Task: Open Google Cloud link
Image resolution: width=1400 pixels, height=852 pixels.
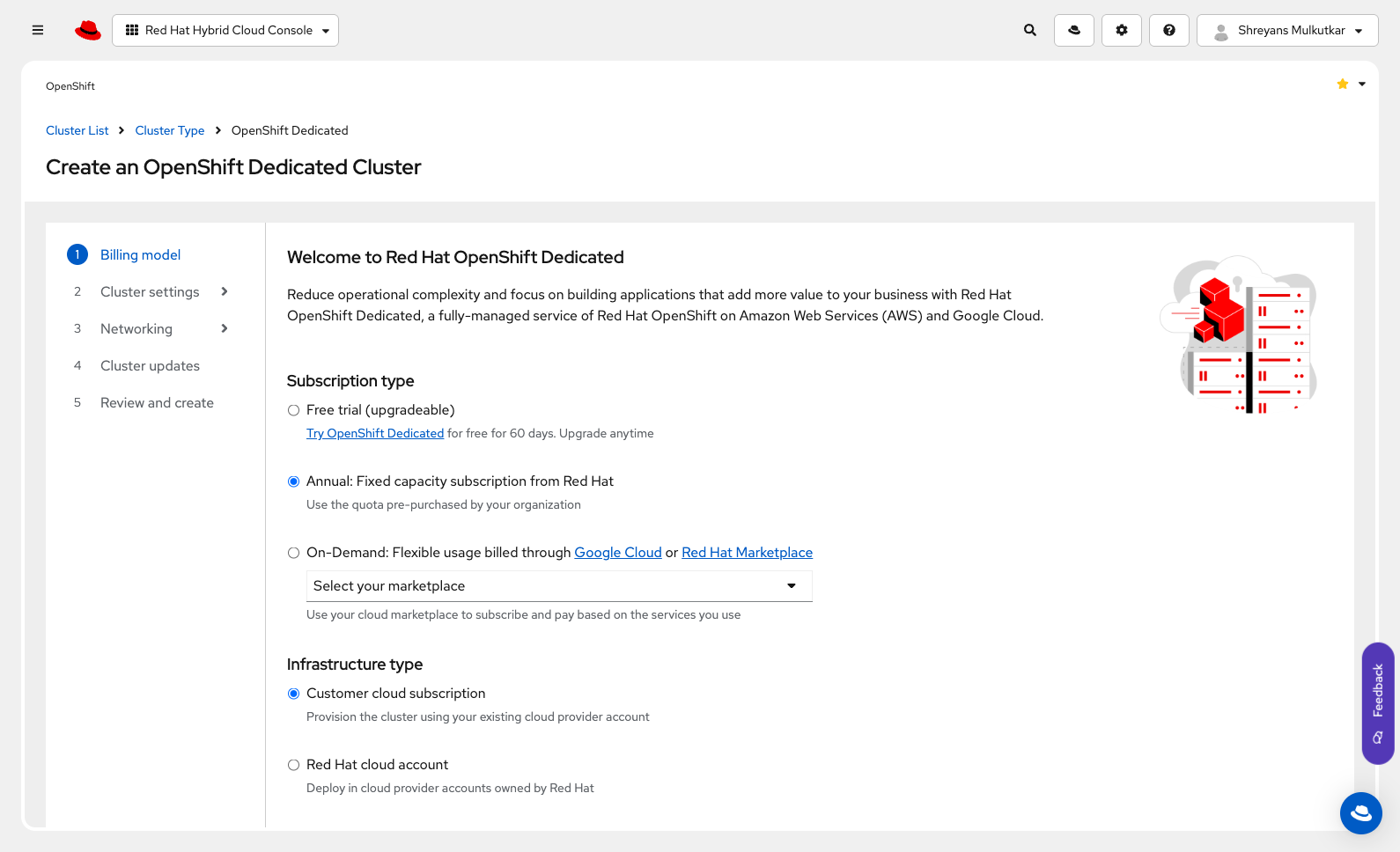Action: (618, 553)
